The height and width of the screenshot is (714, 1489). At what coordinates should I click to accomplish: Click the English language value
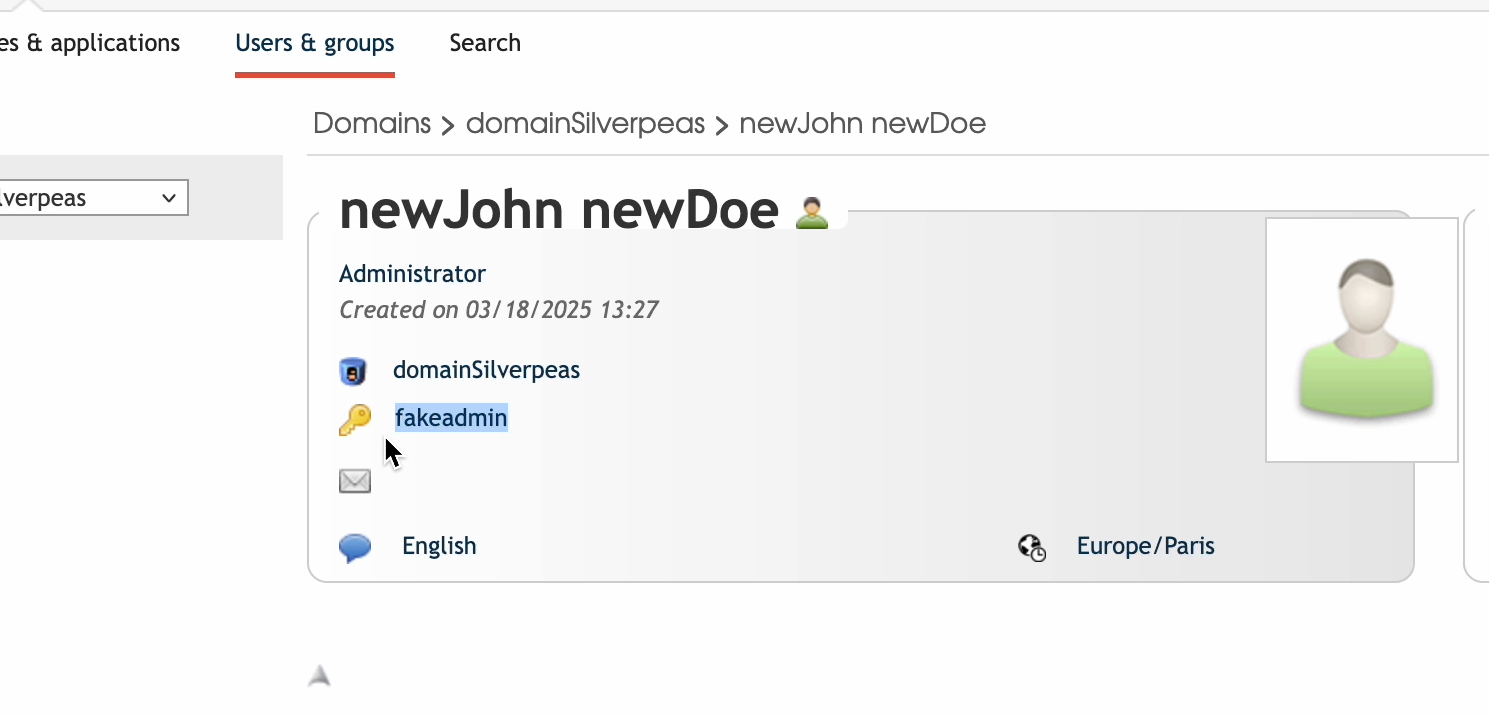click(x=439, y=546)
